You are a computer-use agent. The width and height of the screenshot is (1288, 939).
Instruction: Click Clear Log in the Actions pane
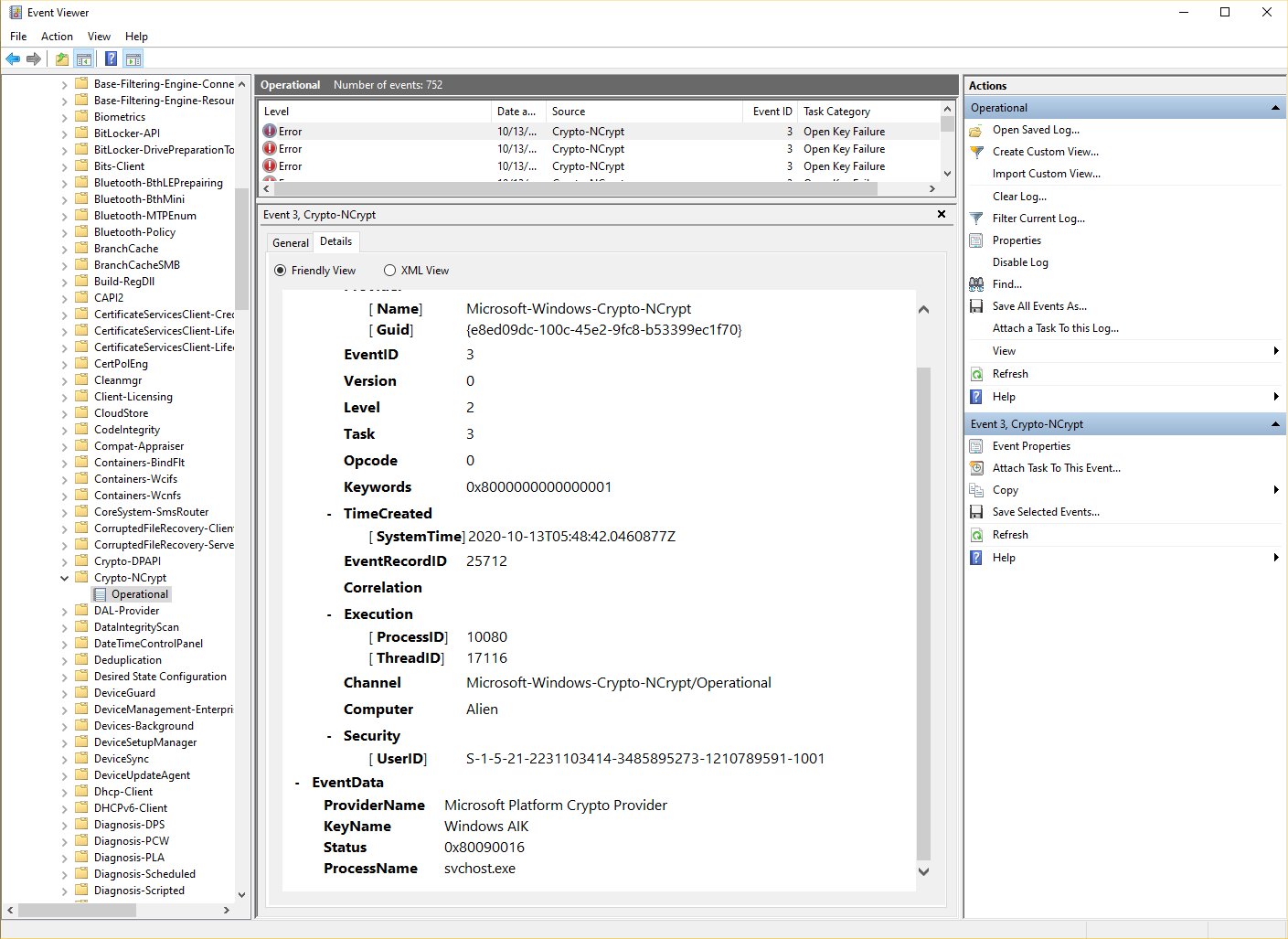(1018, 196)
